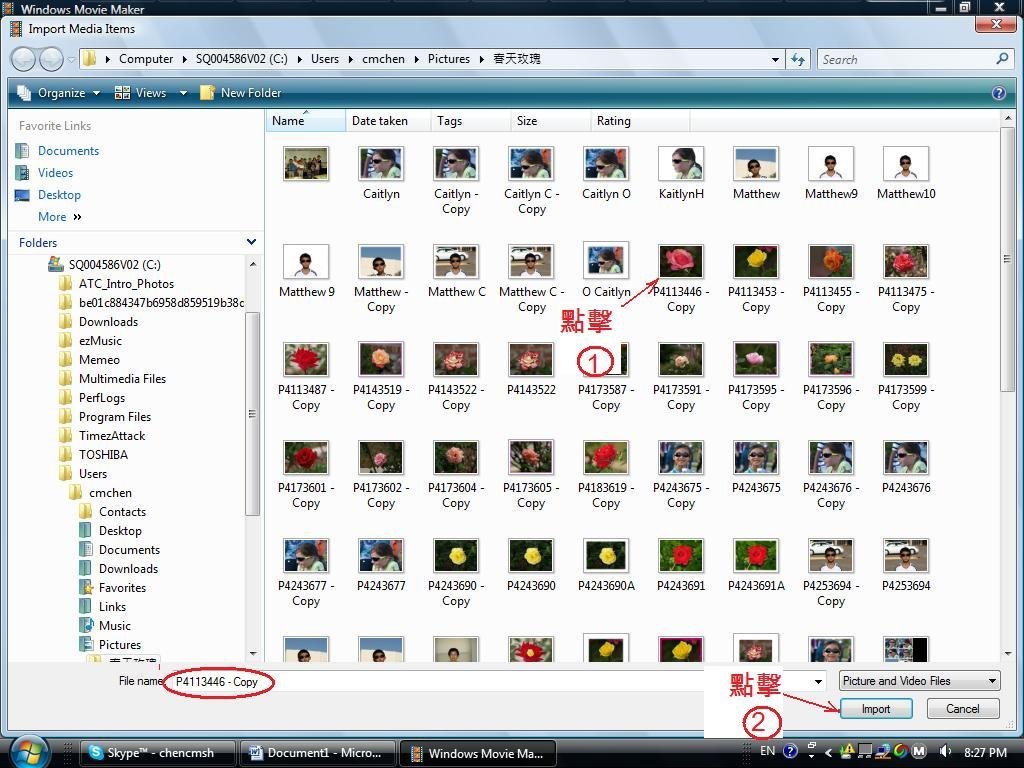Select the TOSHIBA folder
The image size is (1024, 768).
[x=103, y=455]
